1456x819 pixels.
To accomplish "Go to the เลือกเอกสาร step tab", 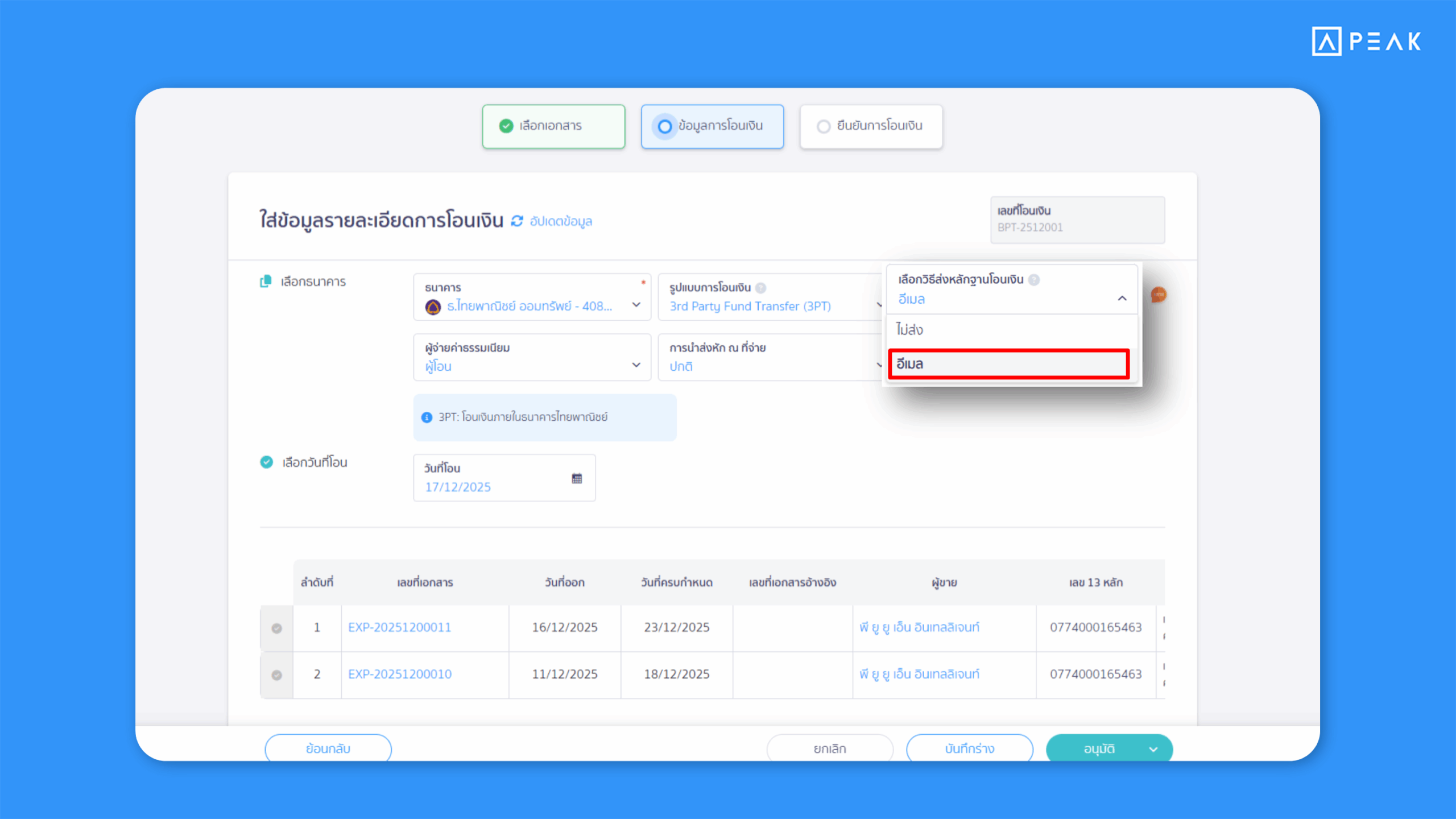I will pyautogui.click(x=553, y=126).
